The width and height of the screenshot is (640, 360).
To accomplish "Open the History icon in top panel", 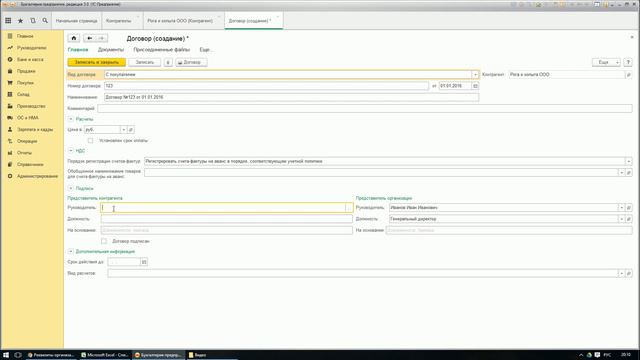I will pyautogui.click(x=33, y=20).
